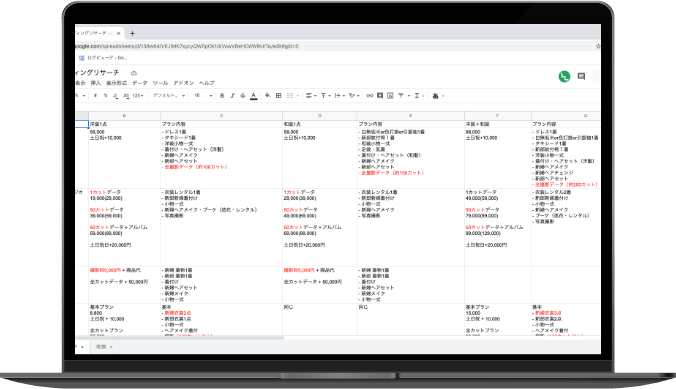The height and width of the screenshot is (389, 676).
Task: Open the text rotation dropdown
Action: tap(354, 96)
